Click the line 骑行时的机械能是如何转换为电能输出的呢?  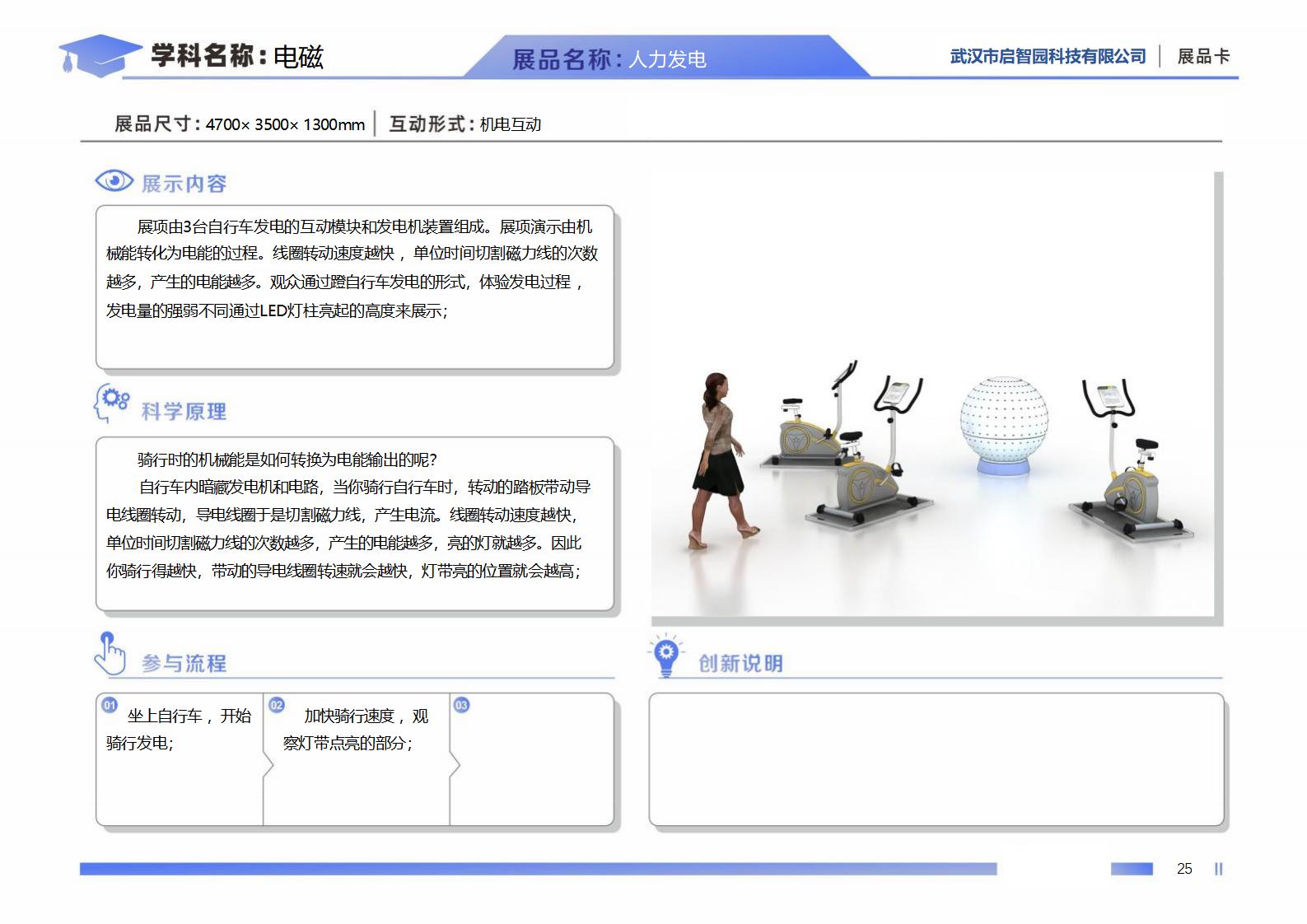[x=287, y=460]
